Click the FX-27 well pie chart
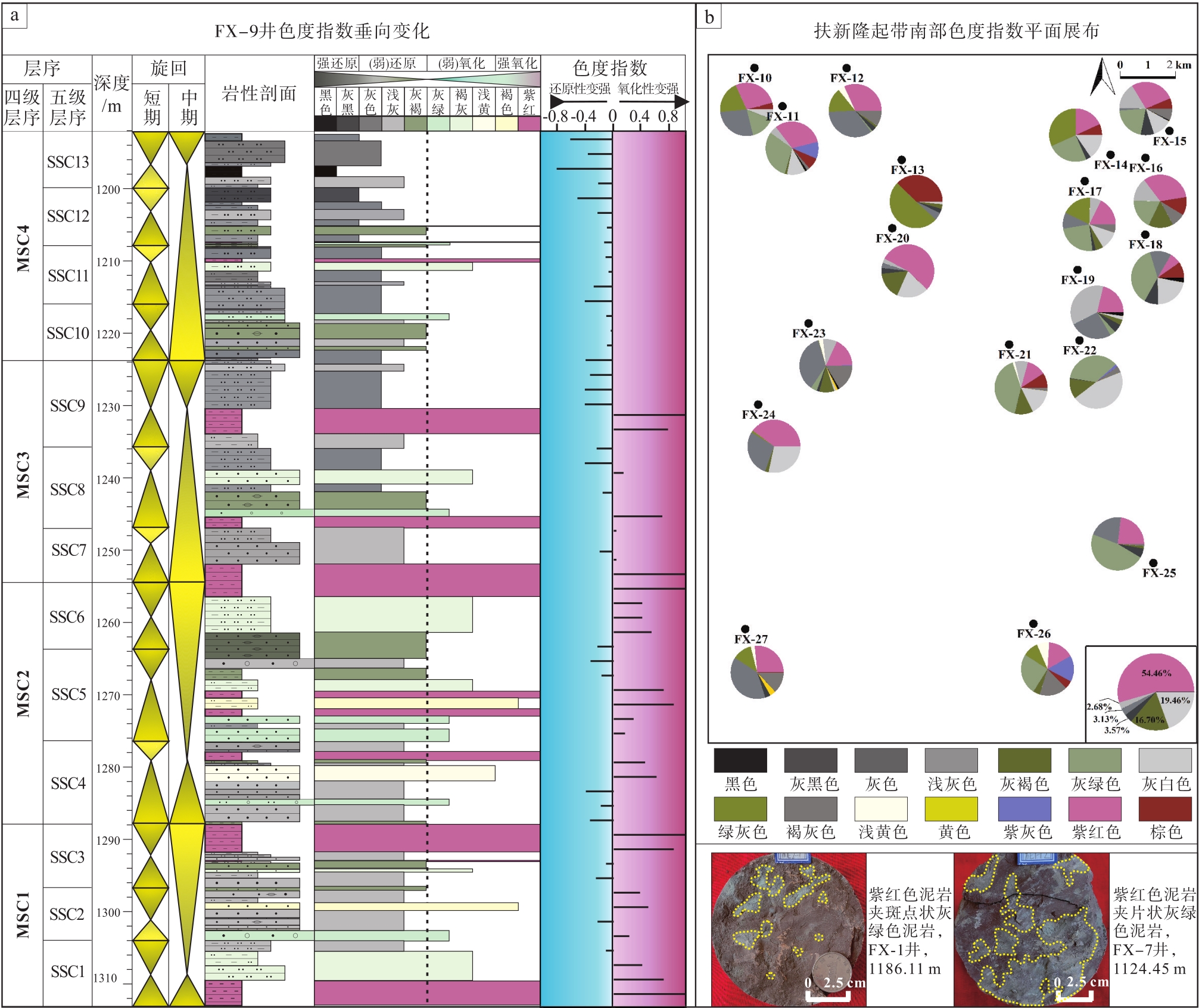1199x1008 pixels. click(x=756, y=672)
